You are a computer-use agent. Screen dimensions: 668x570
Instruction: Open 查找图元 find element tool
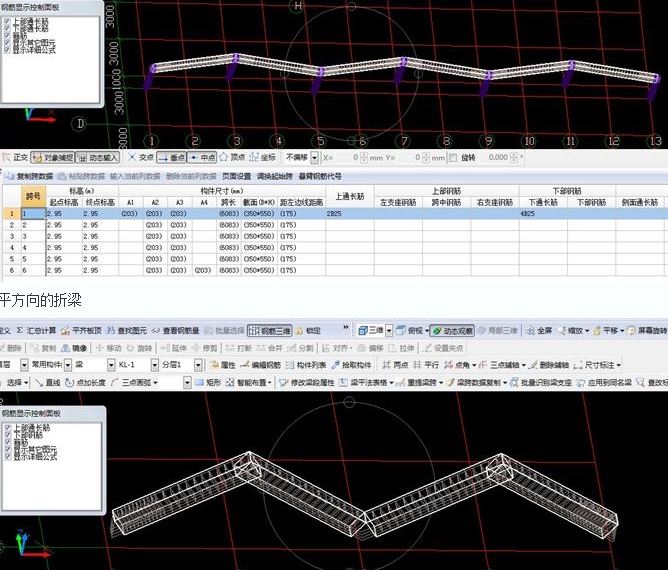click(x=127, y=331)
